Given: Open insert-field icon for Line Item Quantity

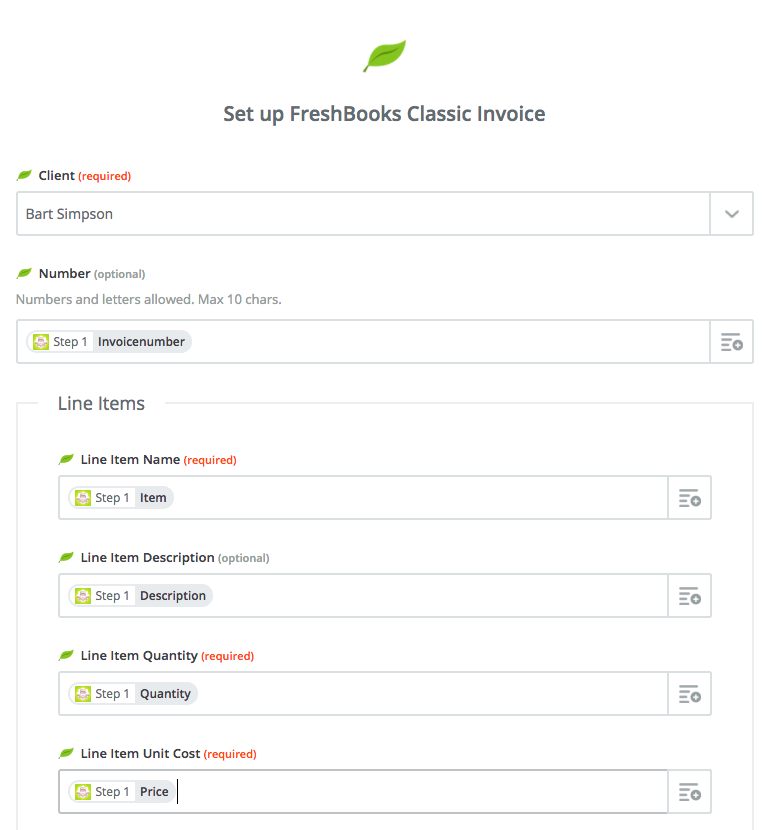Looking at the screenshot, I should click(x=690, y=693).
